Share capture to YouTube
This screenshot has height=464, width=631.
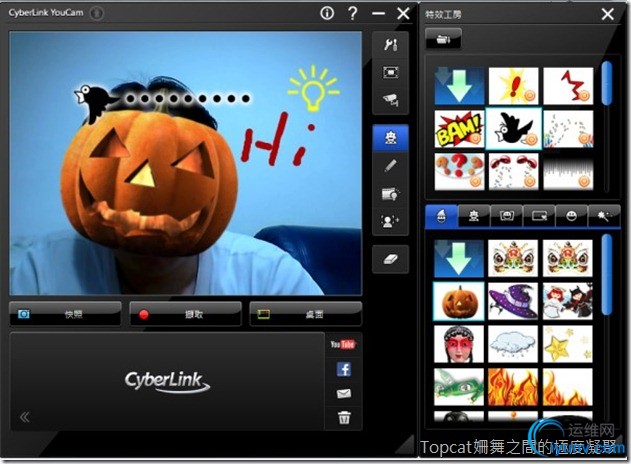point(343,344)
